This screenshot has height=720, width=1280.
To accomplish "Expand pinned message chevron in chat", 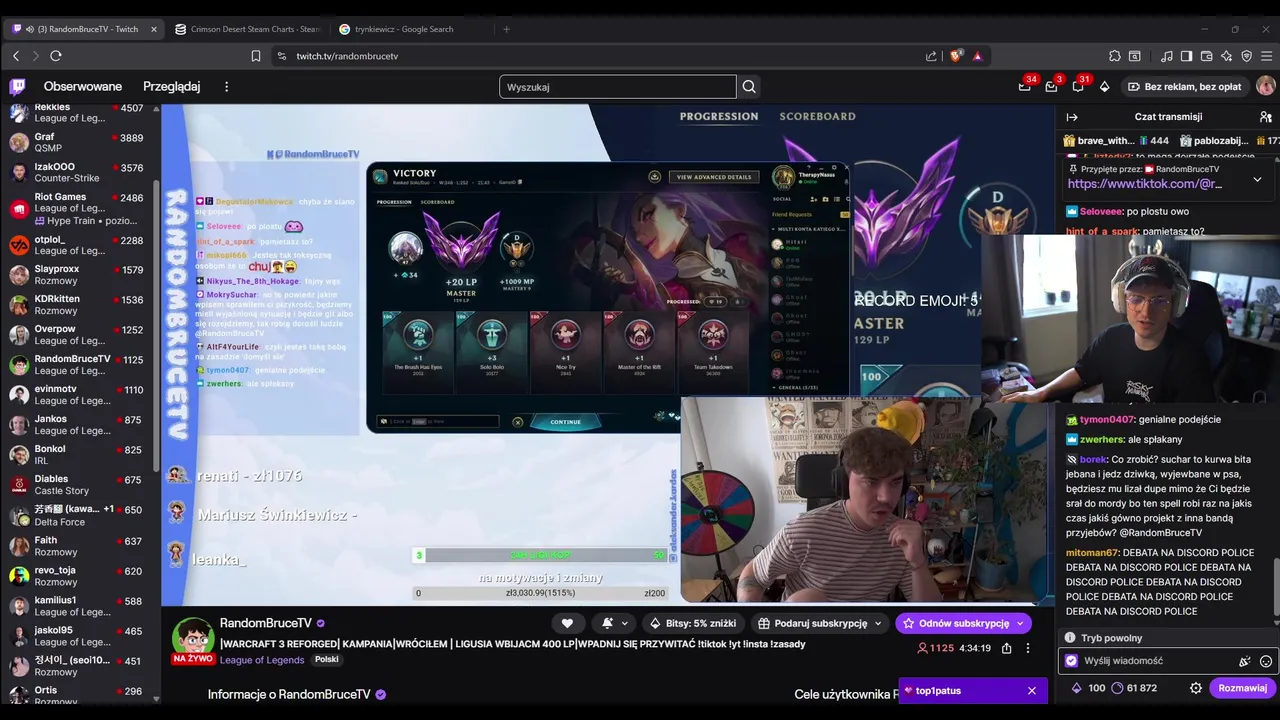I will 1257,179.
